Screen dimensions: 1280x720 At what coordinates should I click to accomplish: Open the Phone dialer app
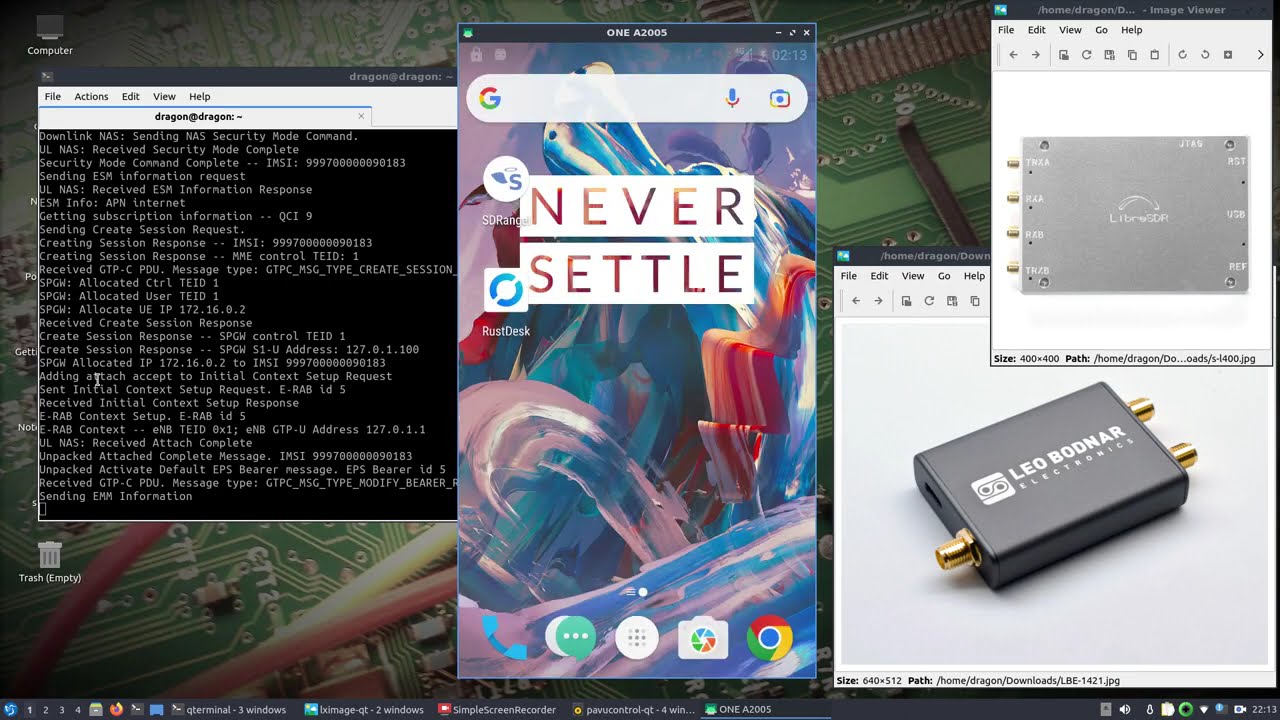504,638
